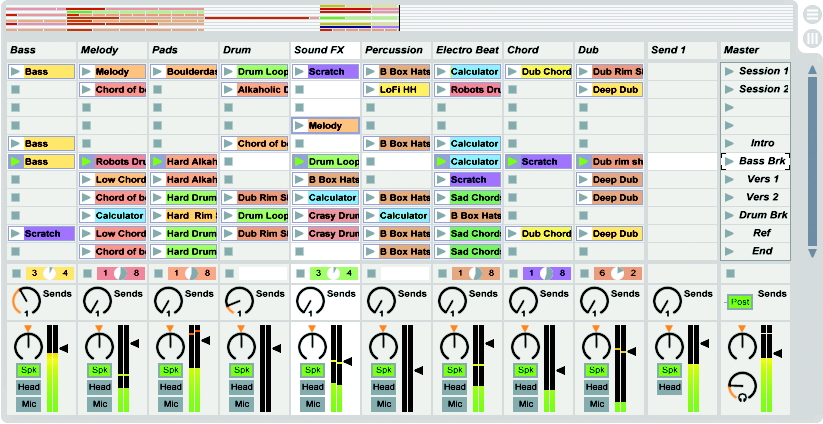Toggle the Post button on Master
Screen dimensions: 823x424
tap(740, 302)
